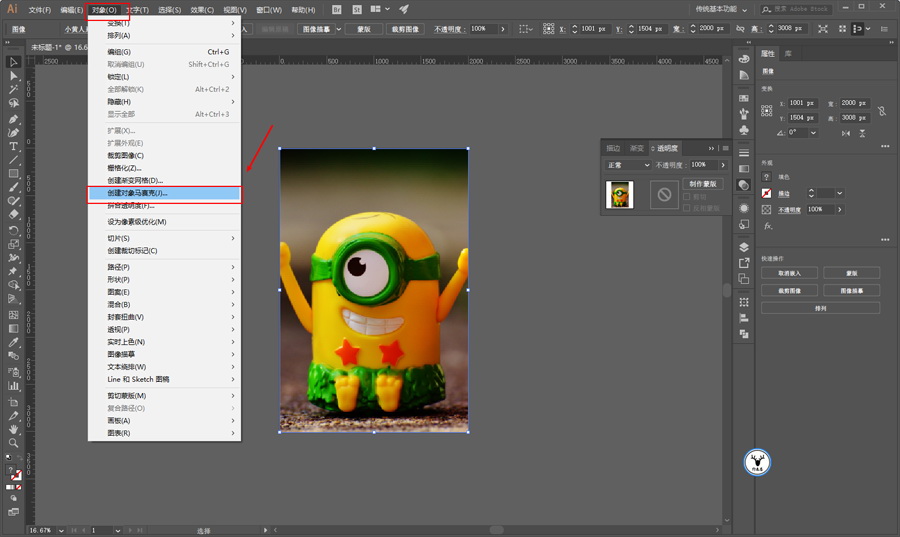900x537 pixels.
Task: Enable the 剪切 clip checkbox
Action: pos(686,197)
